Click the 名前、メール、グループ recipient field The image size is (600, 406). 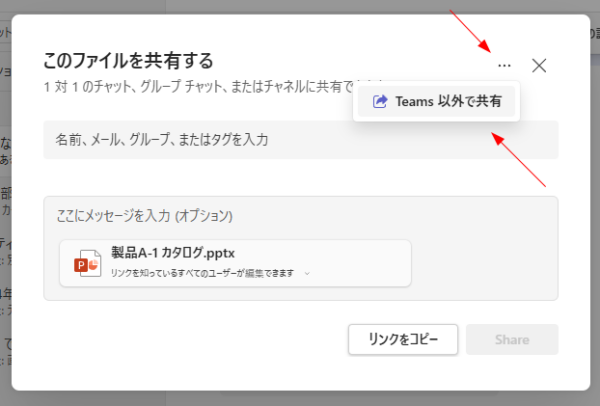pos(301,140)
